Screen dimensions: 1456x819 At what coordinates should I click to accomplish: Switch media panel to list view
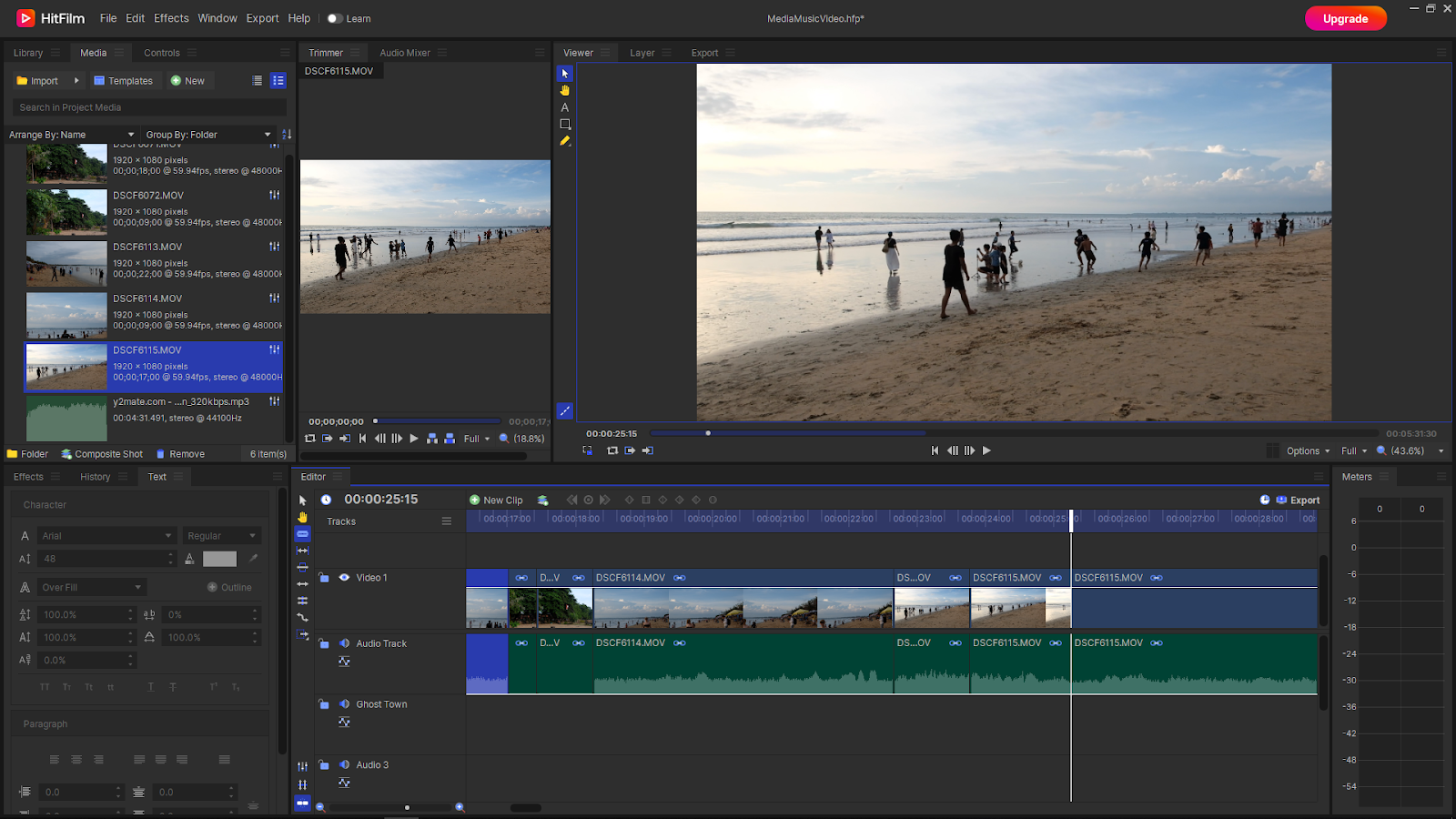(258, 81)
